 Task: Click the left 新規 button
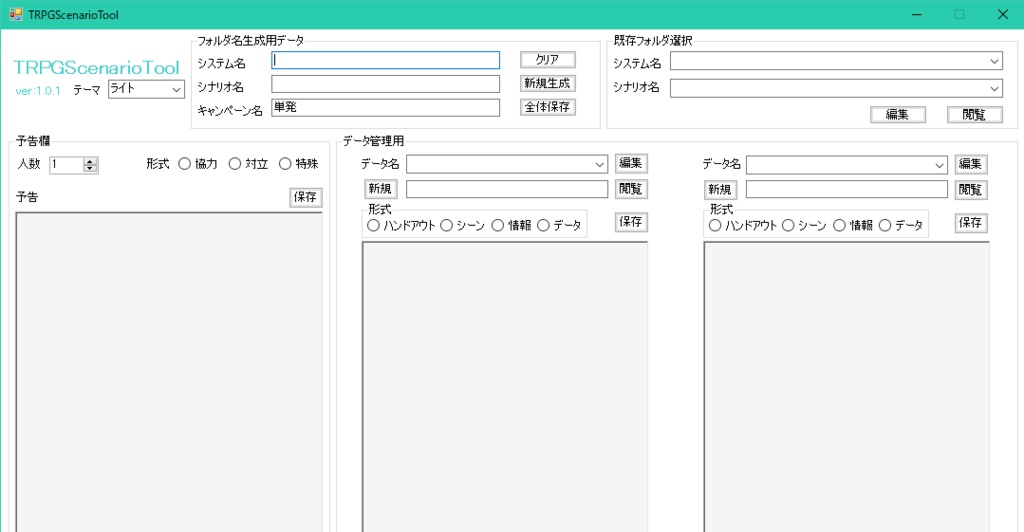pyautogui.click(x=380, y=189)
